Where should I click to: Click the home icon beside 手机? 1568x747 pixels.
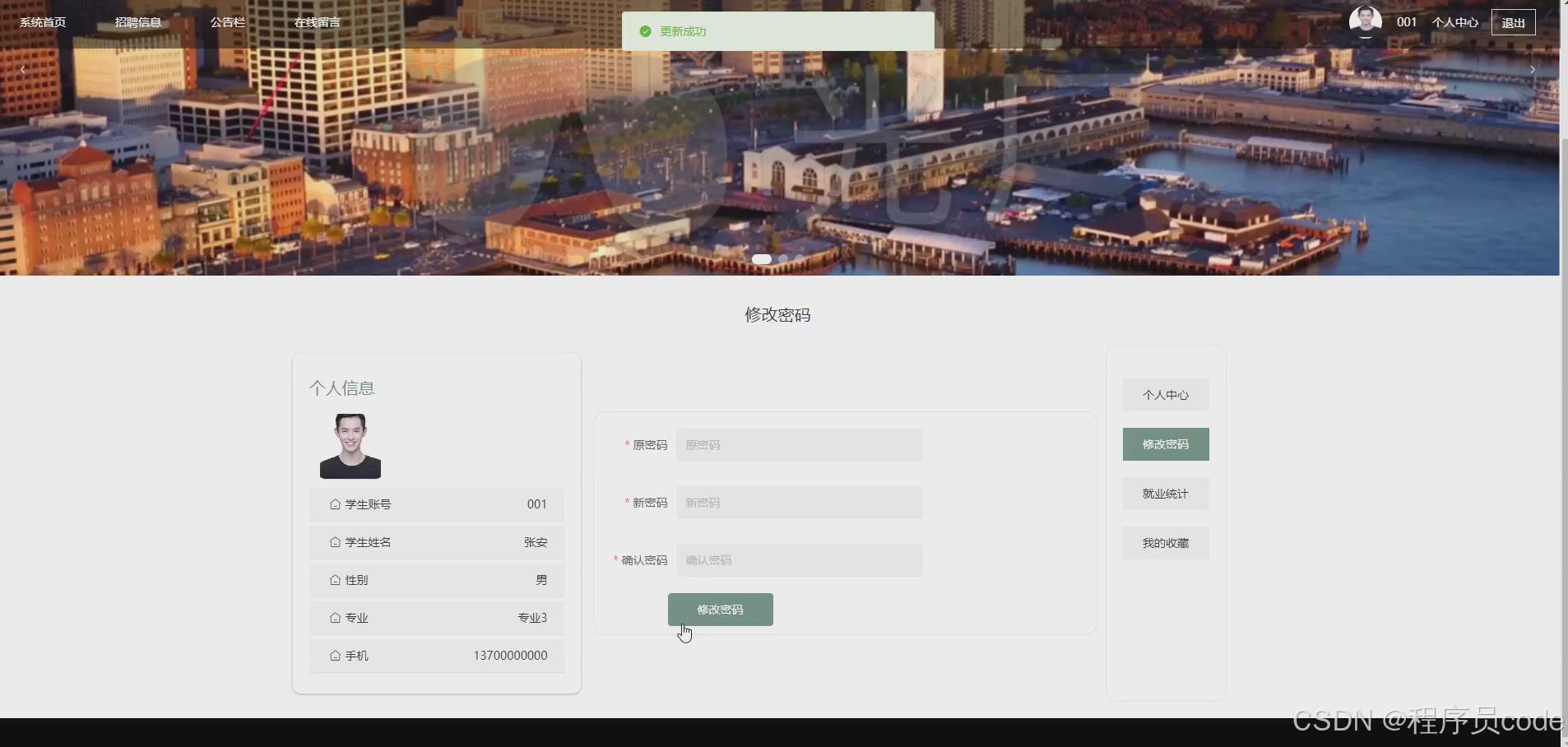(335, 656)
